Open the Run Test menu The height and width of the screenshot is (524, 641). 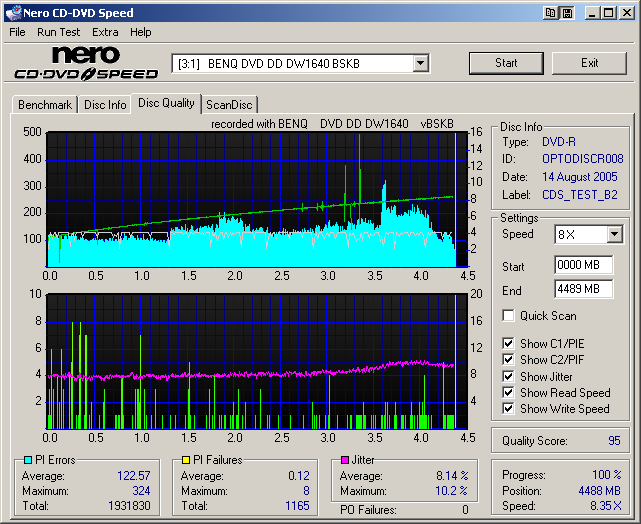pos(58,32)
